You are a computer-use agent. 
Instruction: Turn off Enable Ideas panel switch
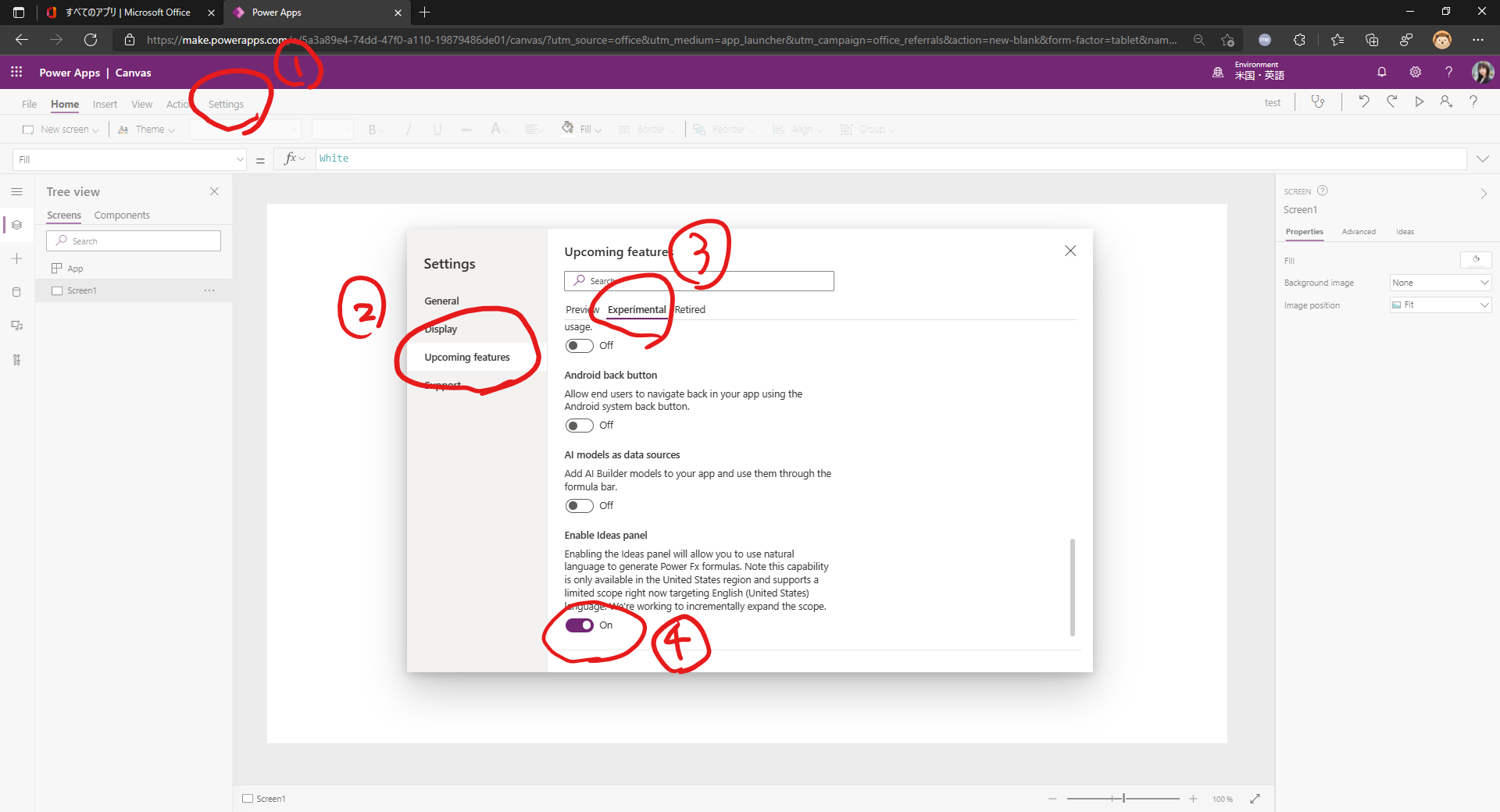pyautogui.click(x=579, y=625)
